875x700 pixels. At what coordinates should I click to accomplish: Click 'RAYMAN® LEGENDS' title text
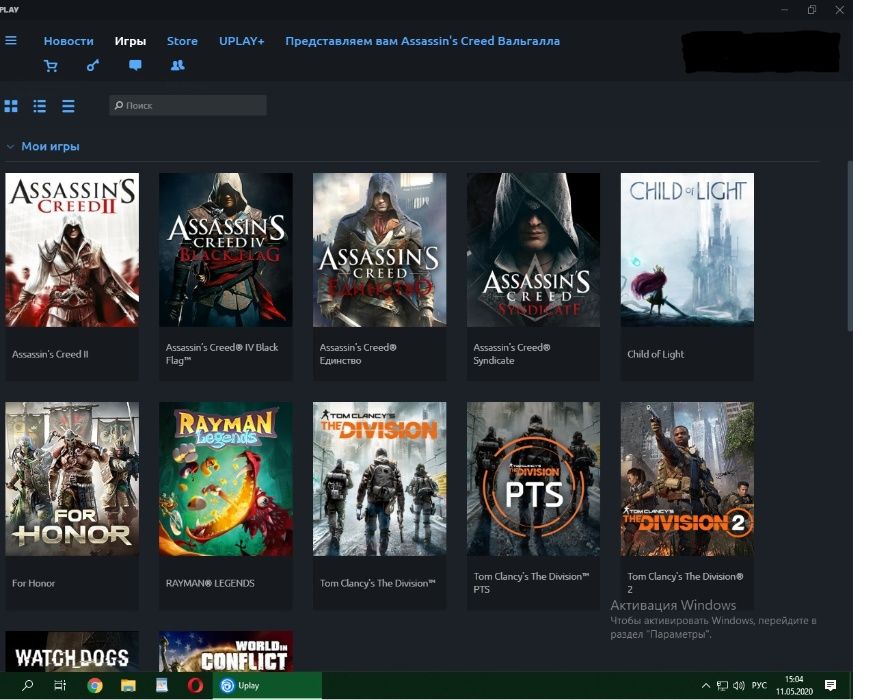coord(210,583)
